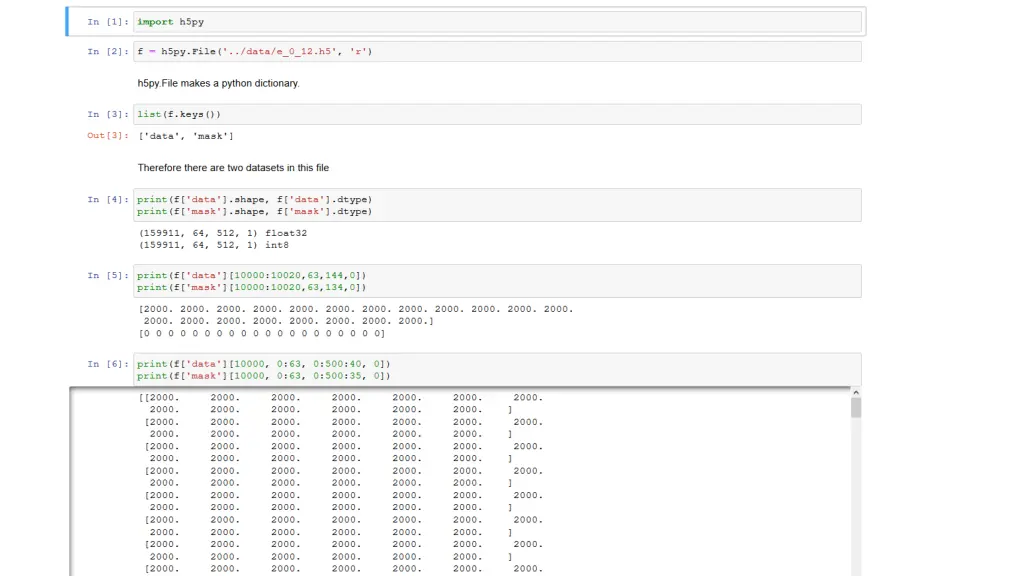
Task: Click the 'In [1]:' prompt label
Action: tap(108, 22)
